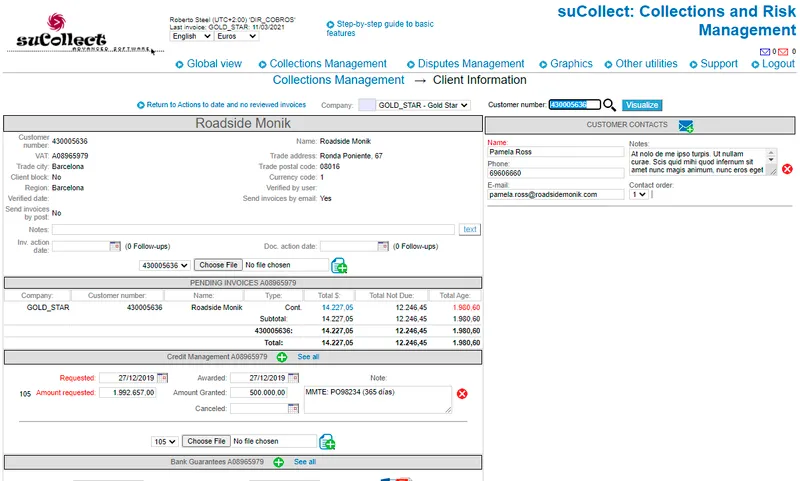Click green plus in Credit Management header
The width and height of the screenshot is (800, 481).
[x=282, y=357]
